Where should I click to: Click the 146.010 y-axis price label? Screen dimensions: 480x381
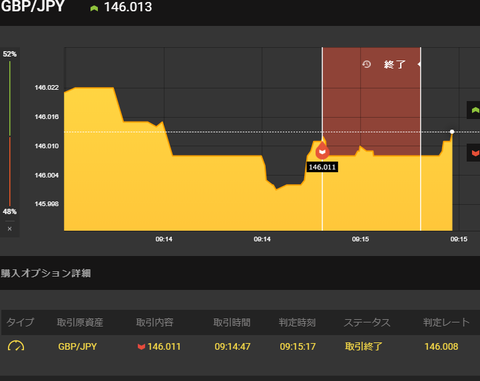coord(47,146)
